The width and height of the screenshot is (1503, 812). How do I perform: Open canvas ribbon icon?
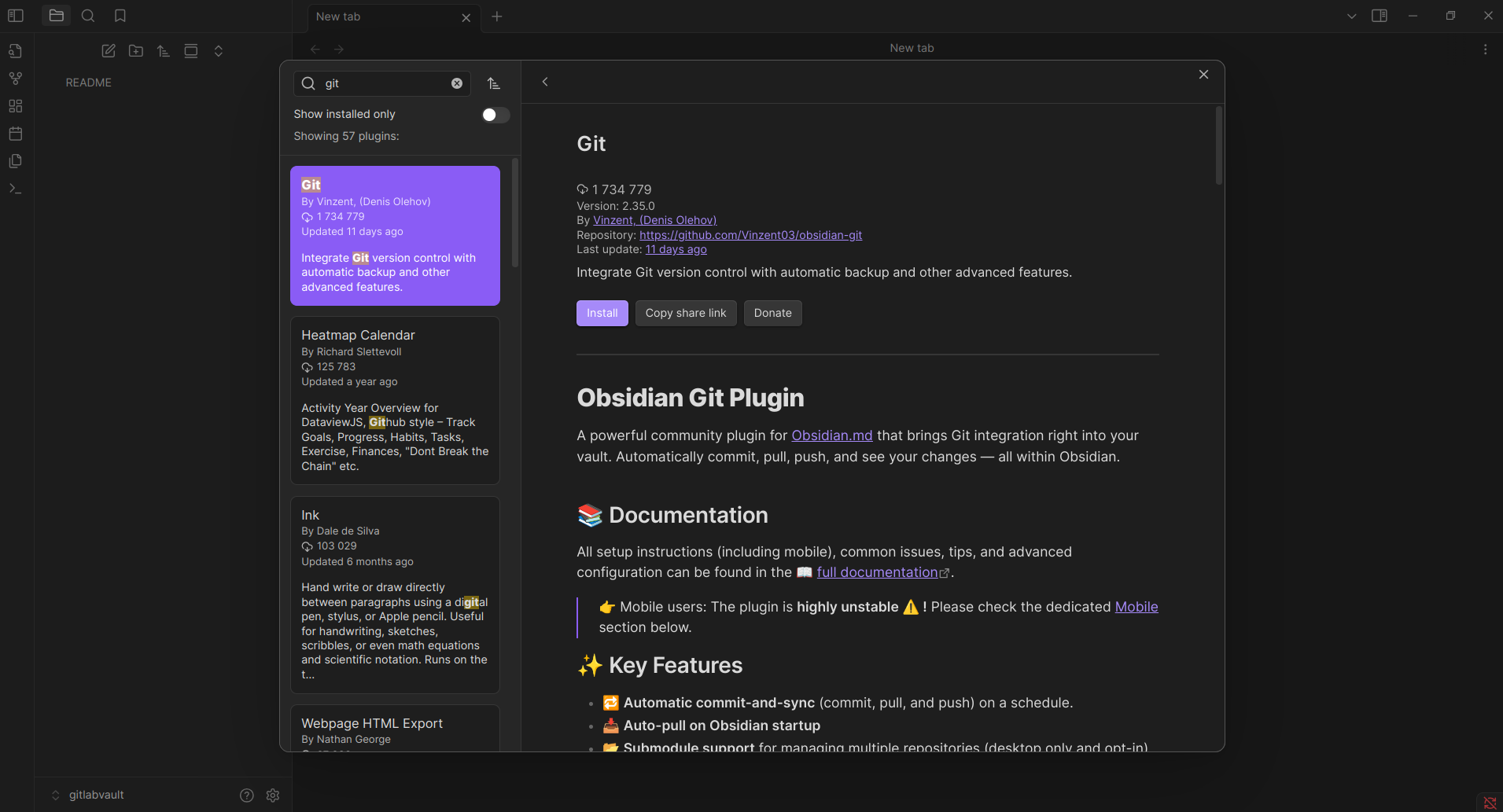[x=16, y=106]
